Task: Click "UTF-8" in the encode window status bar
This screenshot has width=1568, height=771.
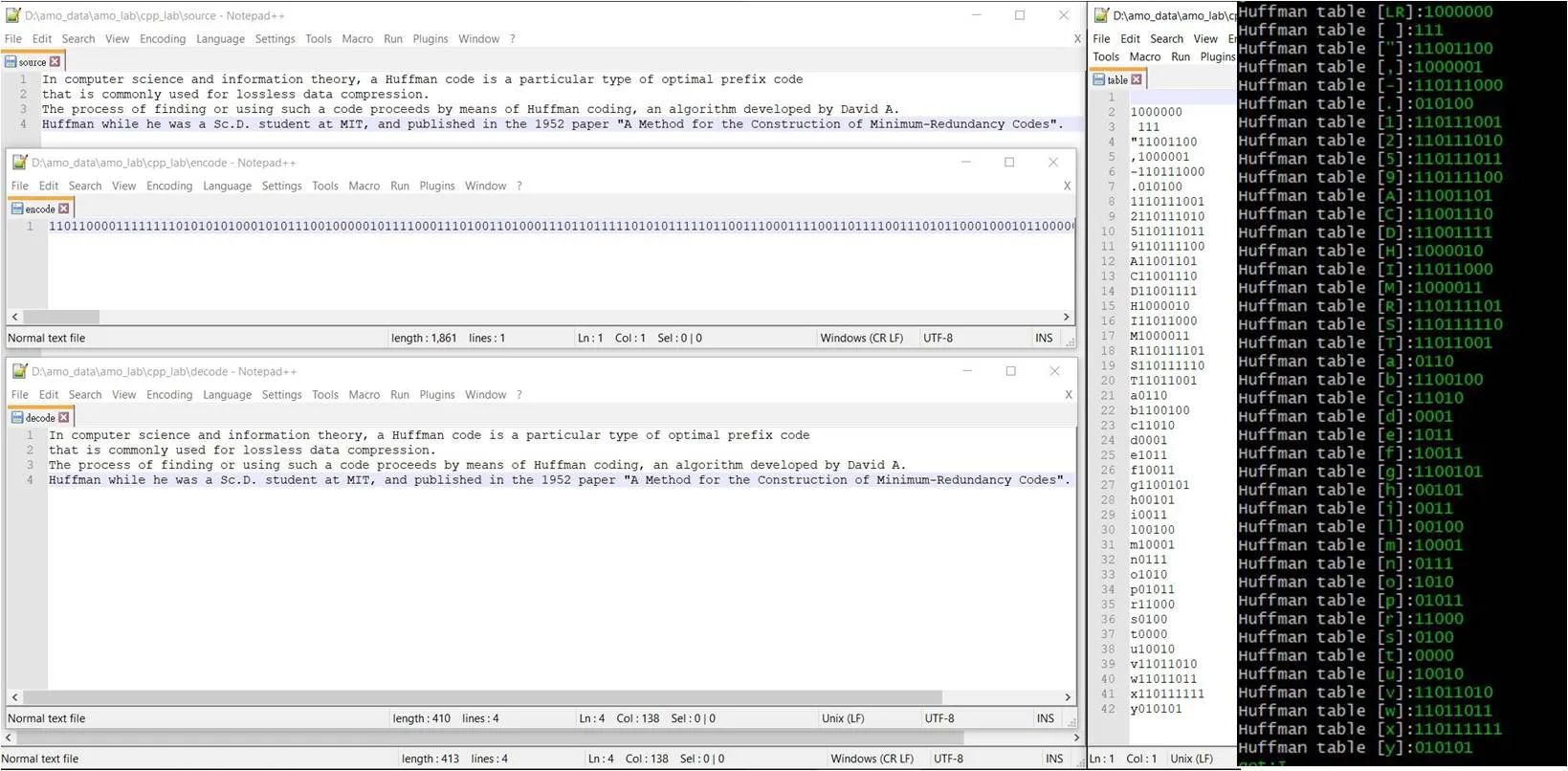Action: (939, 339)
